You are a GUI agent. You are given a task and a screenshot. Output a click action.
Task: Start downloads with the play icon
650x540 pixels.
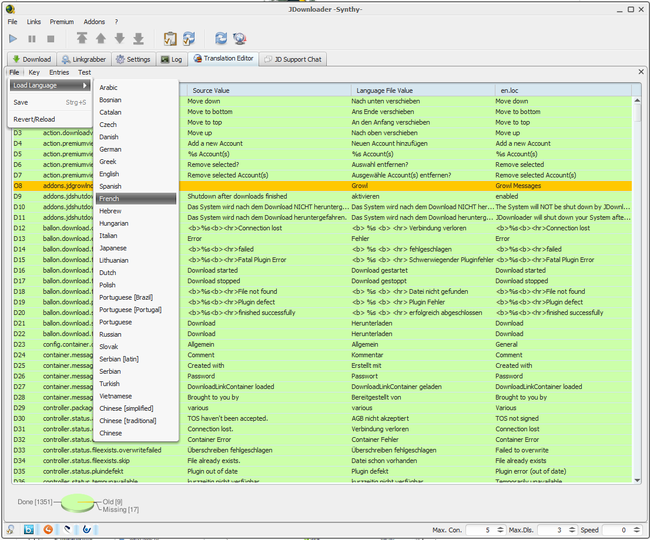tap(13, 39)
